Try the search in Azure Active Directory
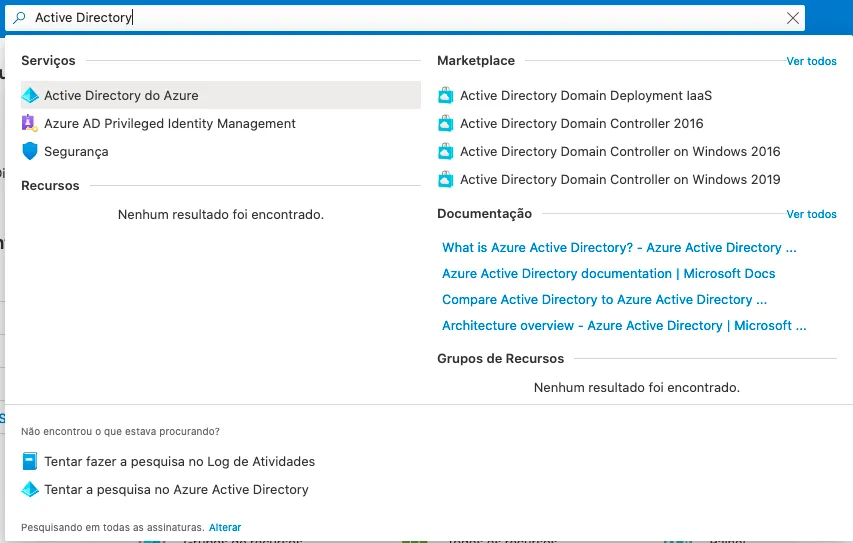 coord(176,490)
